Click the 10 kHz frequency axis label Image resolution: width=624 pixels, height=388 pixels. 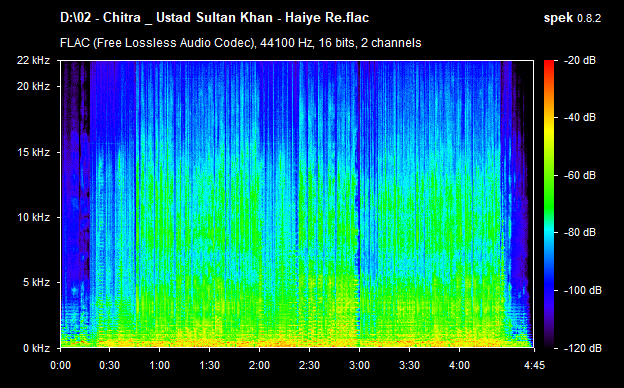(x=33, y=217)
